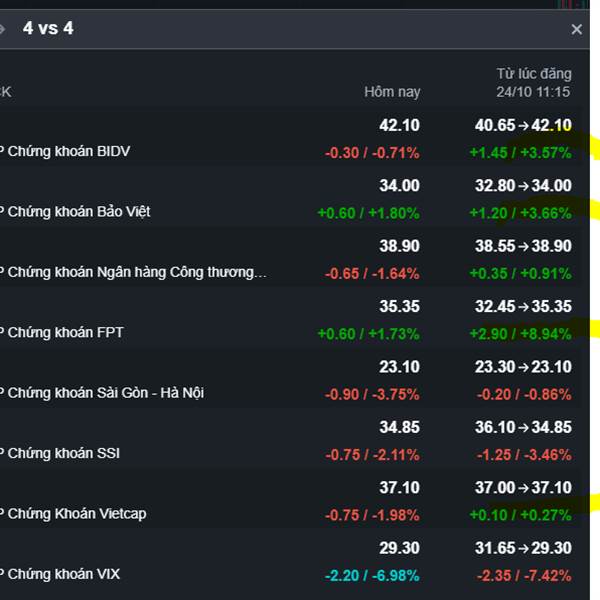Select the Chứng Khoán Vietcap row
This screenshot has height=600, width=600.
(x=76, y=514)
